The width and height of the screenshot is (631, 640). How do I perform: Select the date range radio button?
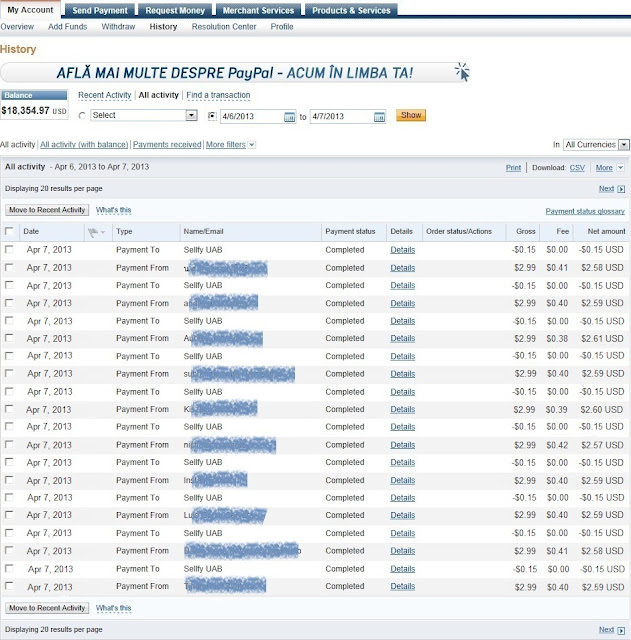click(212, 116)
